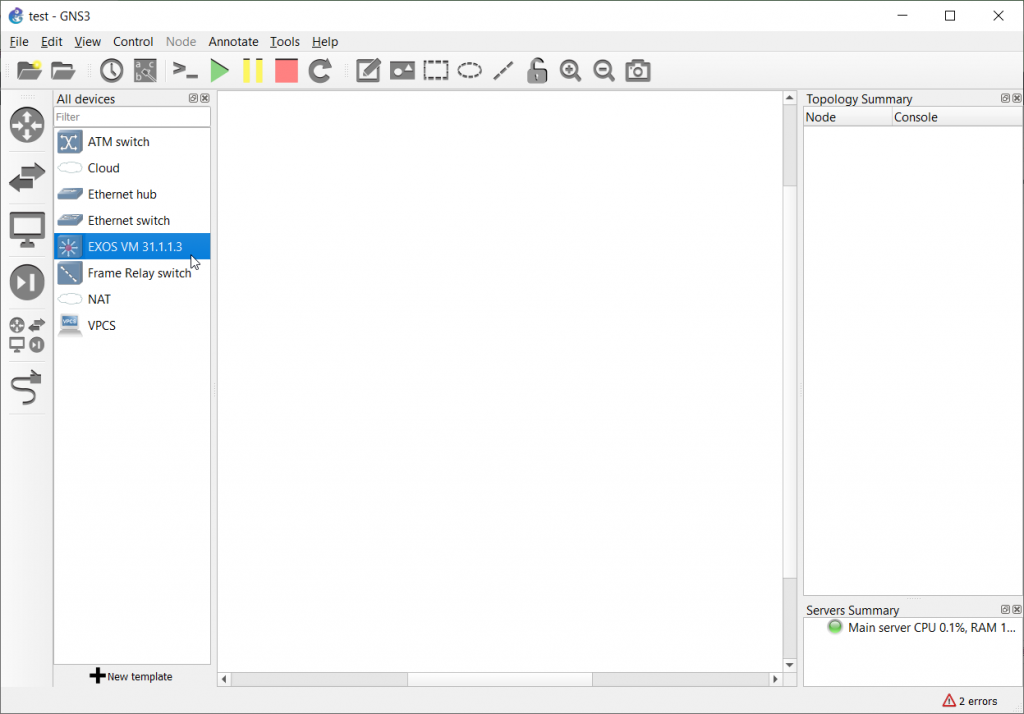Toggle the lock/unlock items padlock icon
The height and width of the screenshot is (714, 1024).
[x=537, y=71]
